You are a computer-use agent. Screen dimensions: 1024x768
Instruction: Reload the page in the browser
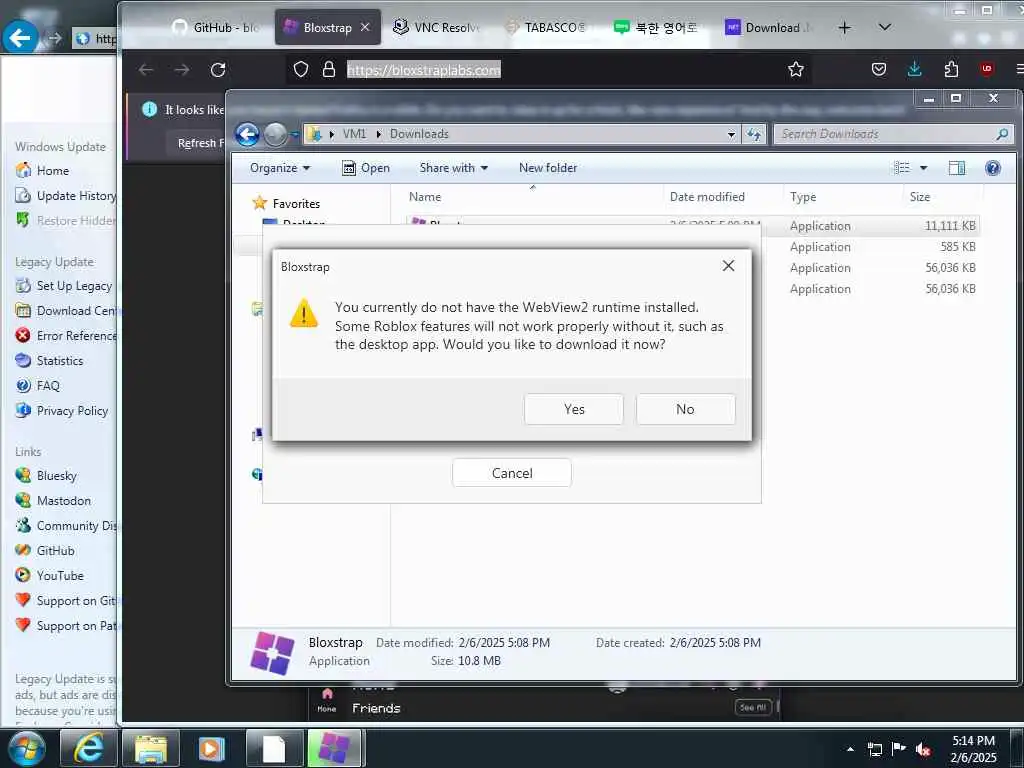pyautogui.click(x=217, y=69)
